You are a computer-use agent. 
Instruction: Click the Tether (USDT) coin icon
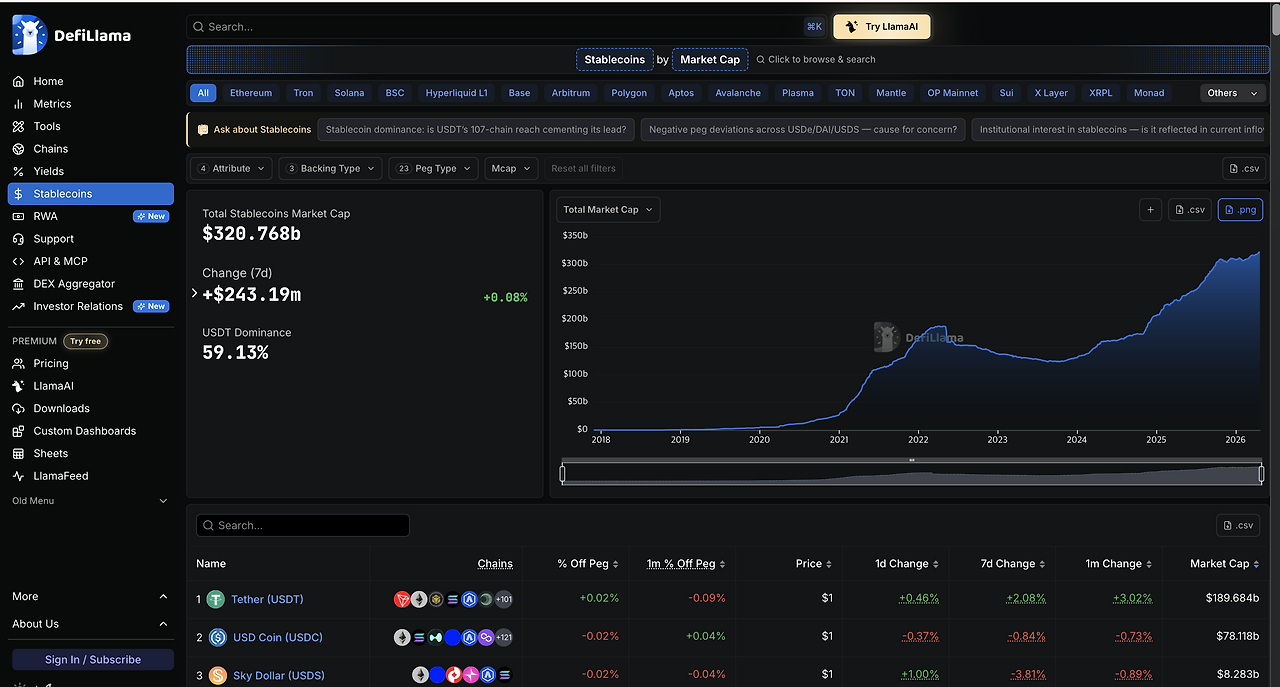(216, 600)
